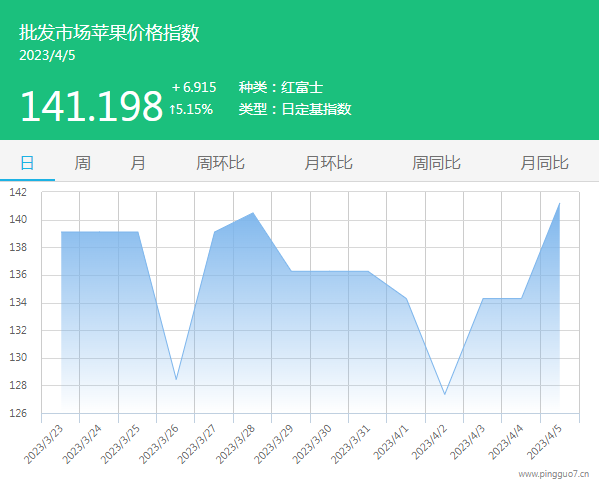Click the 2023/4/5 peak data point
Screen dimensions: 599x483
560,203
